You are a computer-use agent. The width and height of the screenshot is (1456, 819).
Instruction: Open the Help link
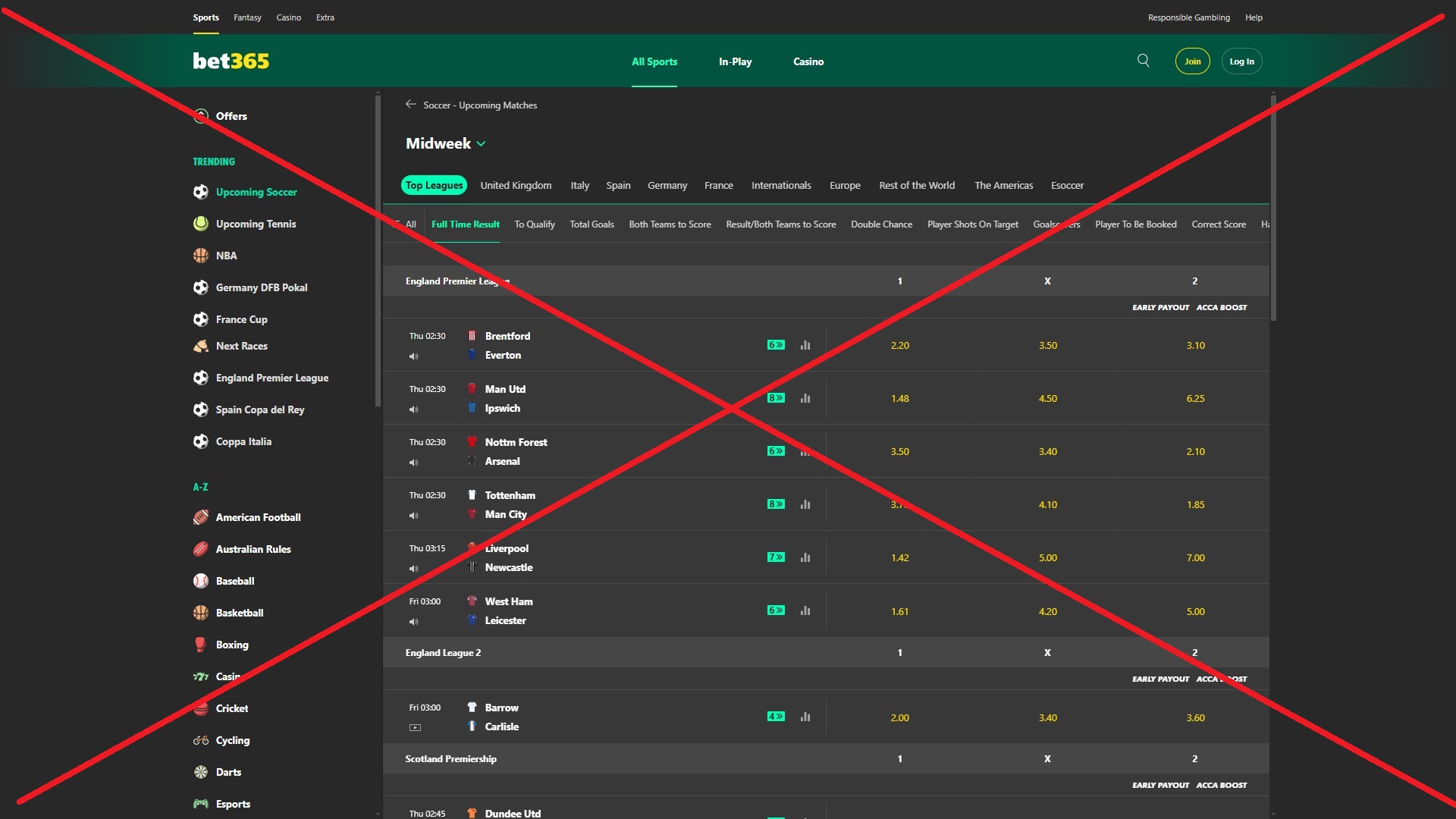pyautogui.click(x=1254, y=17)
